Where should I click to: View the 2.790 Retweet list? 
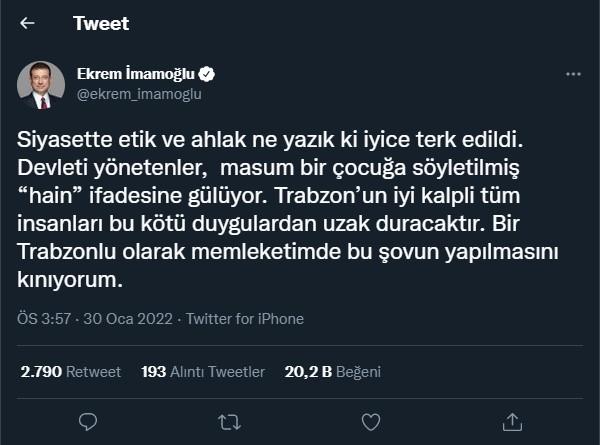(70, 371)
